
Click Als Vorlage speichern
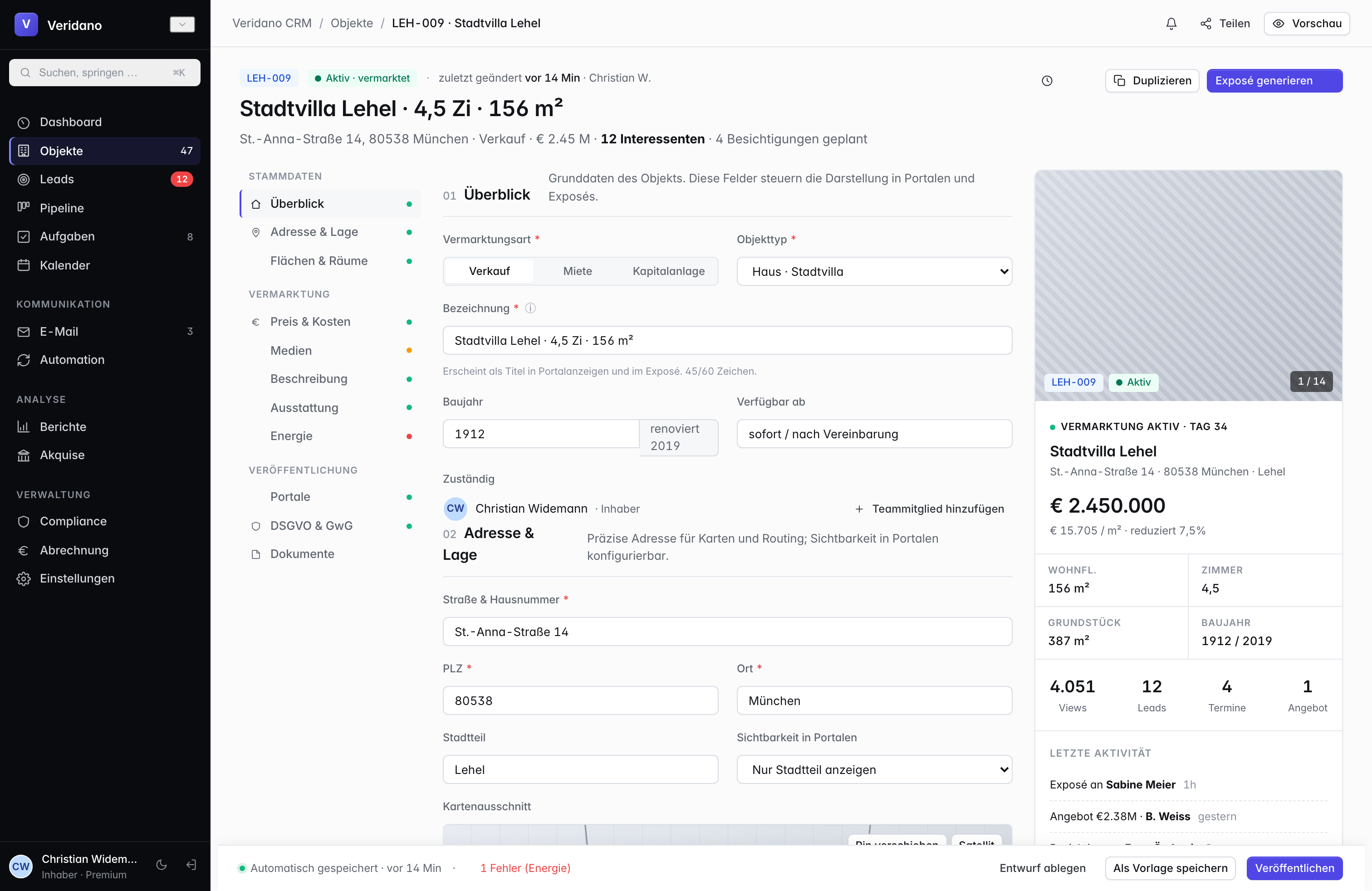pyautogui.click(x=1170, y=868)
